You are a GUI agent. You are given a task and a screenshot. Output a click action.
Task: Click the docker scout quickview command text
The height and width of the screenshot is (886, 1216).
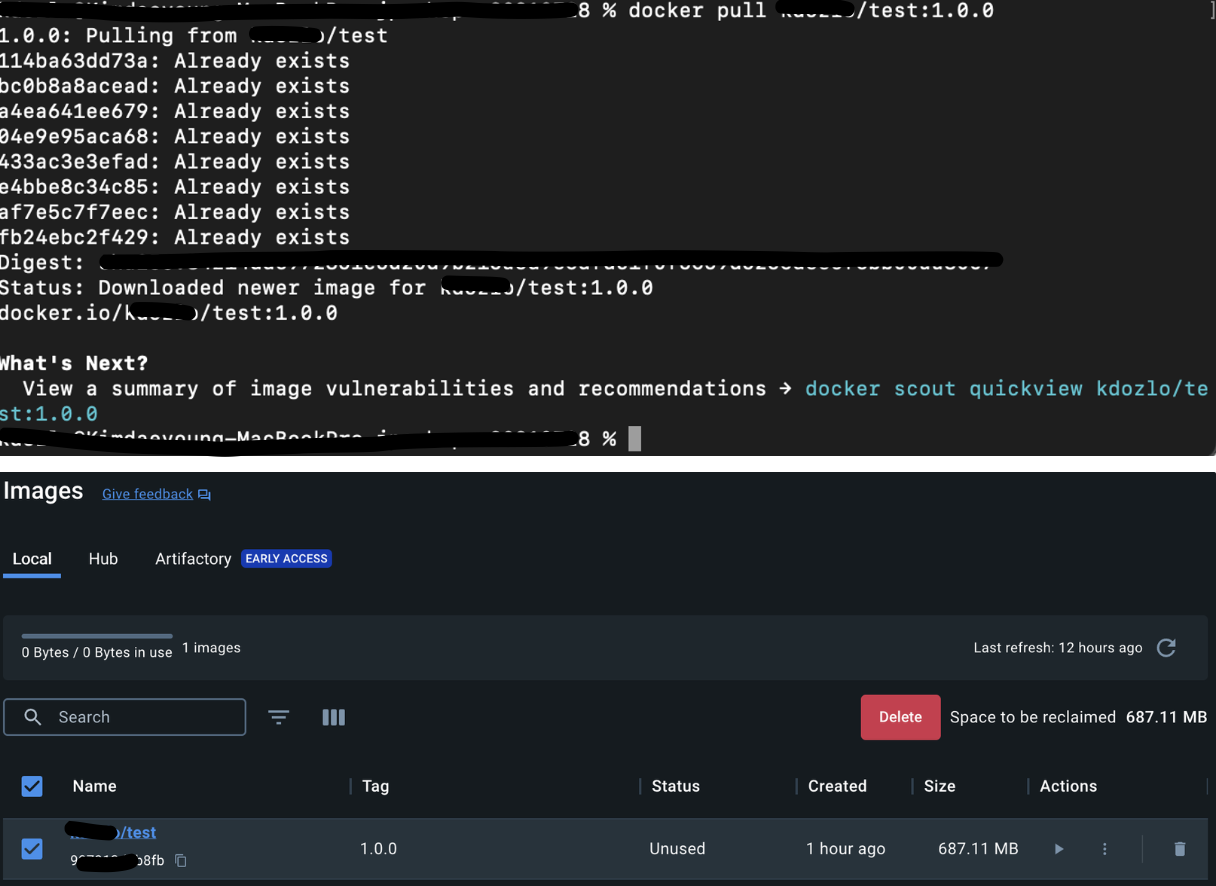[x=943, y=388]
